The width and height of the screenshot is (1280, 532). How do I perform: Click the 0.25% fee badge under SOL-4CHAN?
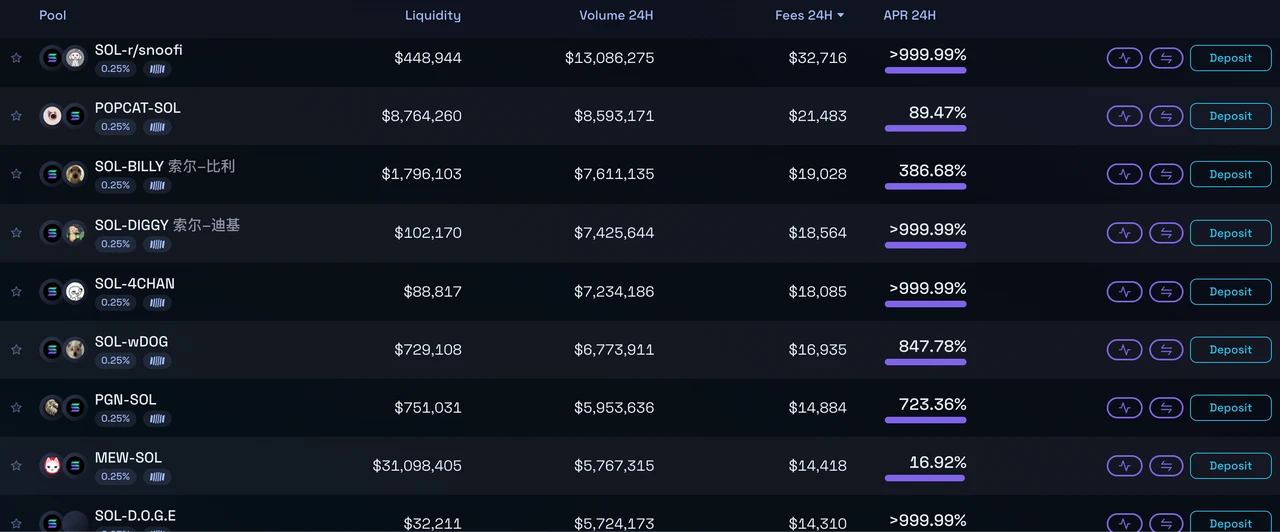click(116, 302)
